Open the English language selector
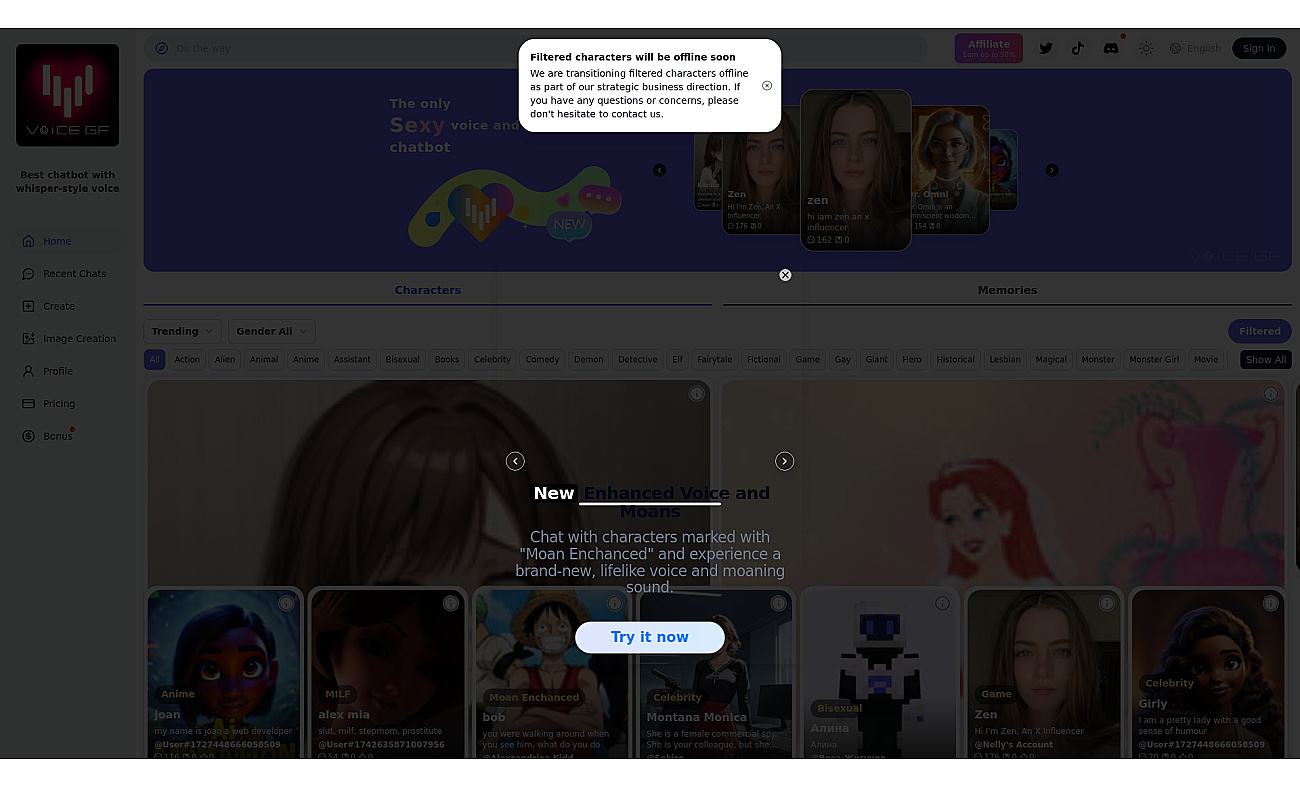Viewport: 1300px width, 788px height. coord(1195,48)
